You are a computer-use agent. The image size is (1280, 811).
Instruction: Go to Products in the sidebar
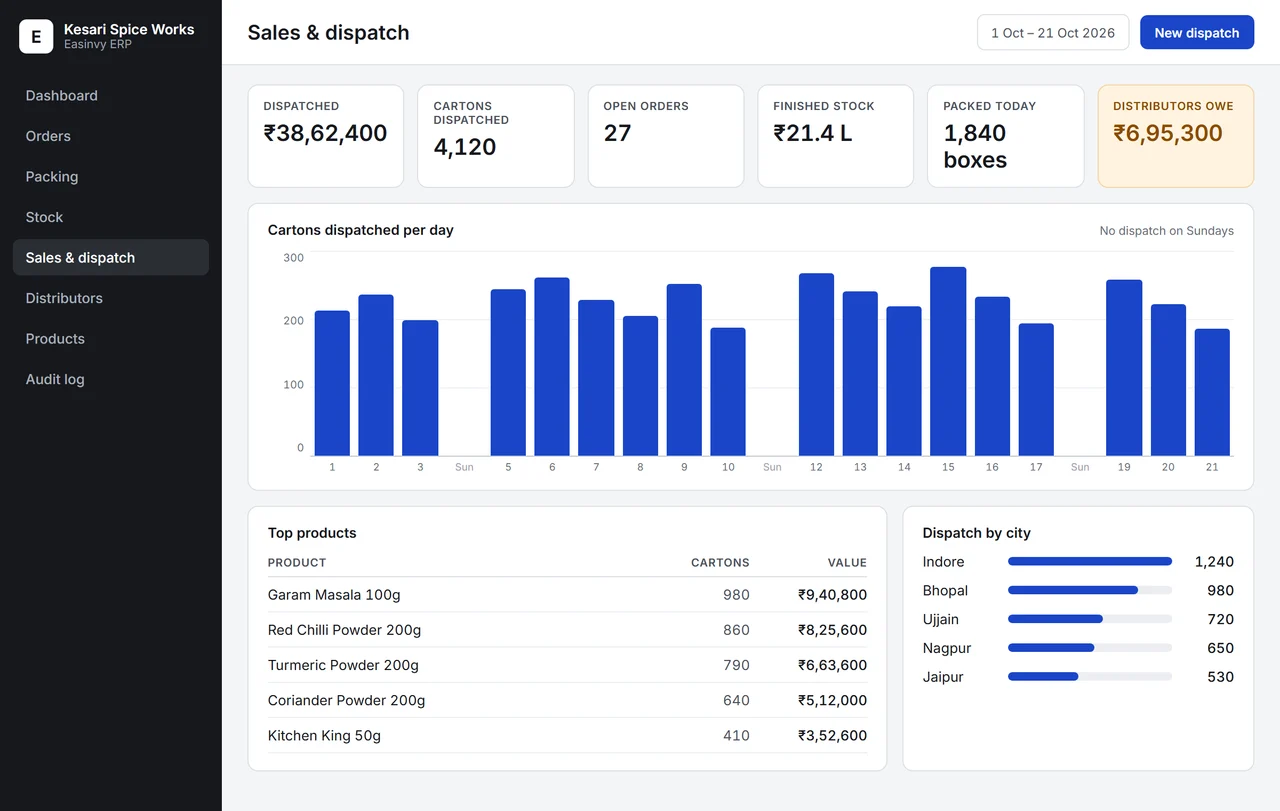point(110,339)
